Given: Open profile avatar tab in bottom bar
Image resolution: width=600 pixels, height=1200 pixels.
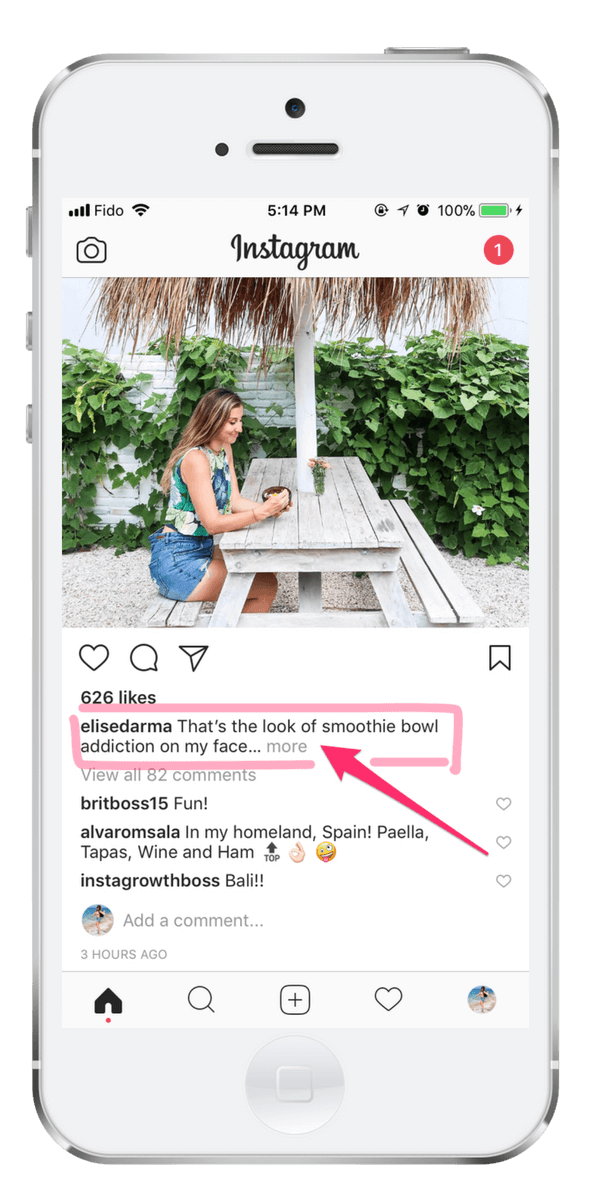Looking at the screenshot, I should 482,999.
